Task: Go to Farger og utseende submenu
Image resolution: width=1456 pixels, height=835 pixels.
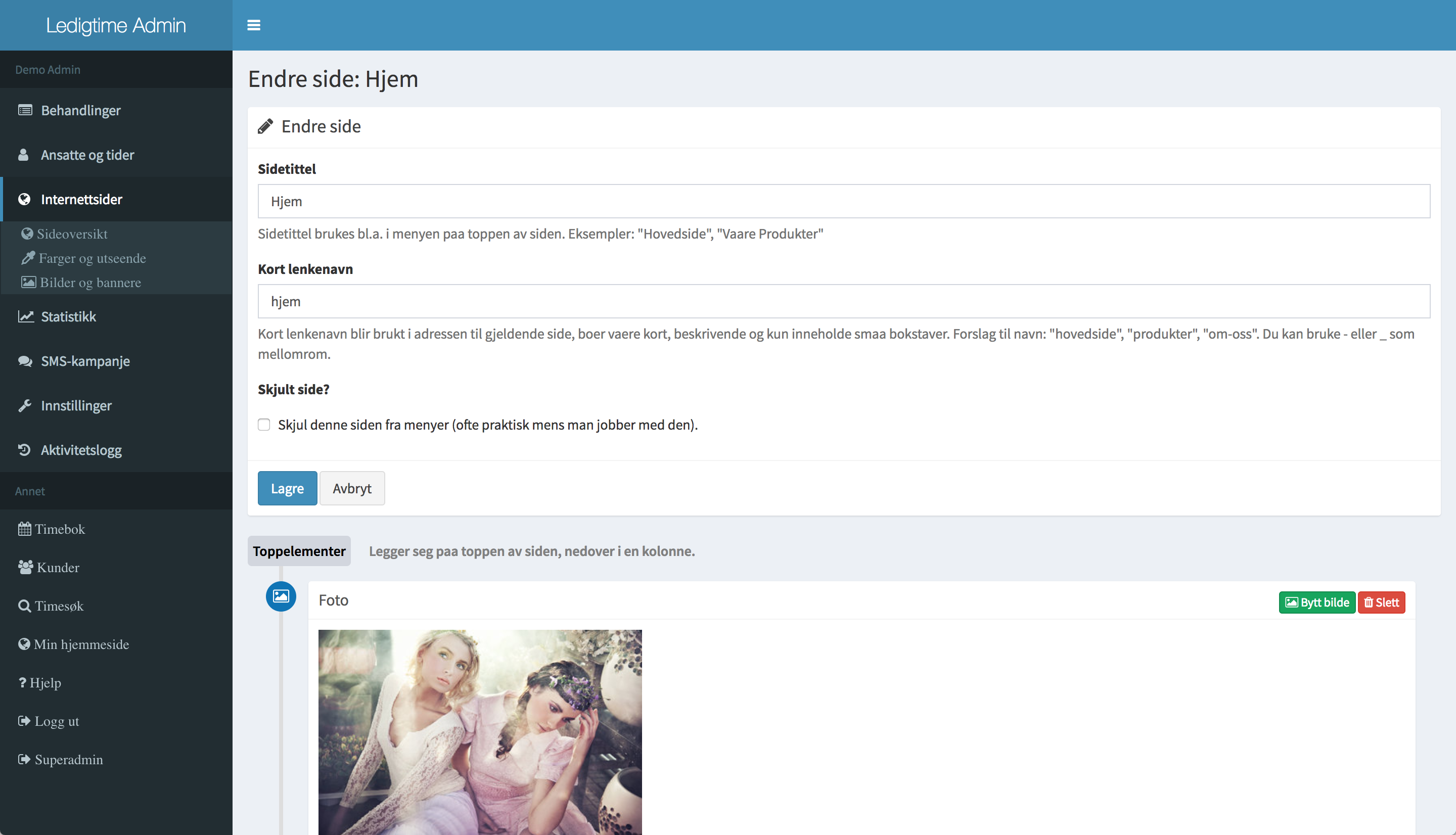Action: coord(93,258)
